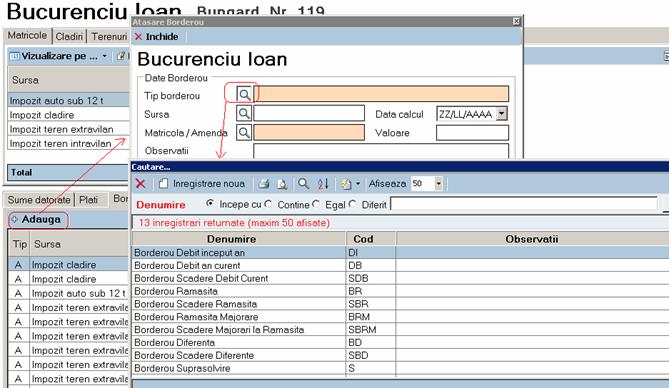Switch to the Cladiri tab
The width and height of the screenshot is (669, 388).
point(69,37)
